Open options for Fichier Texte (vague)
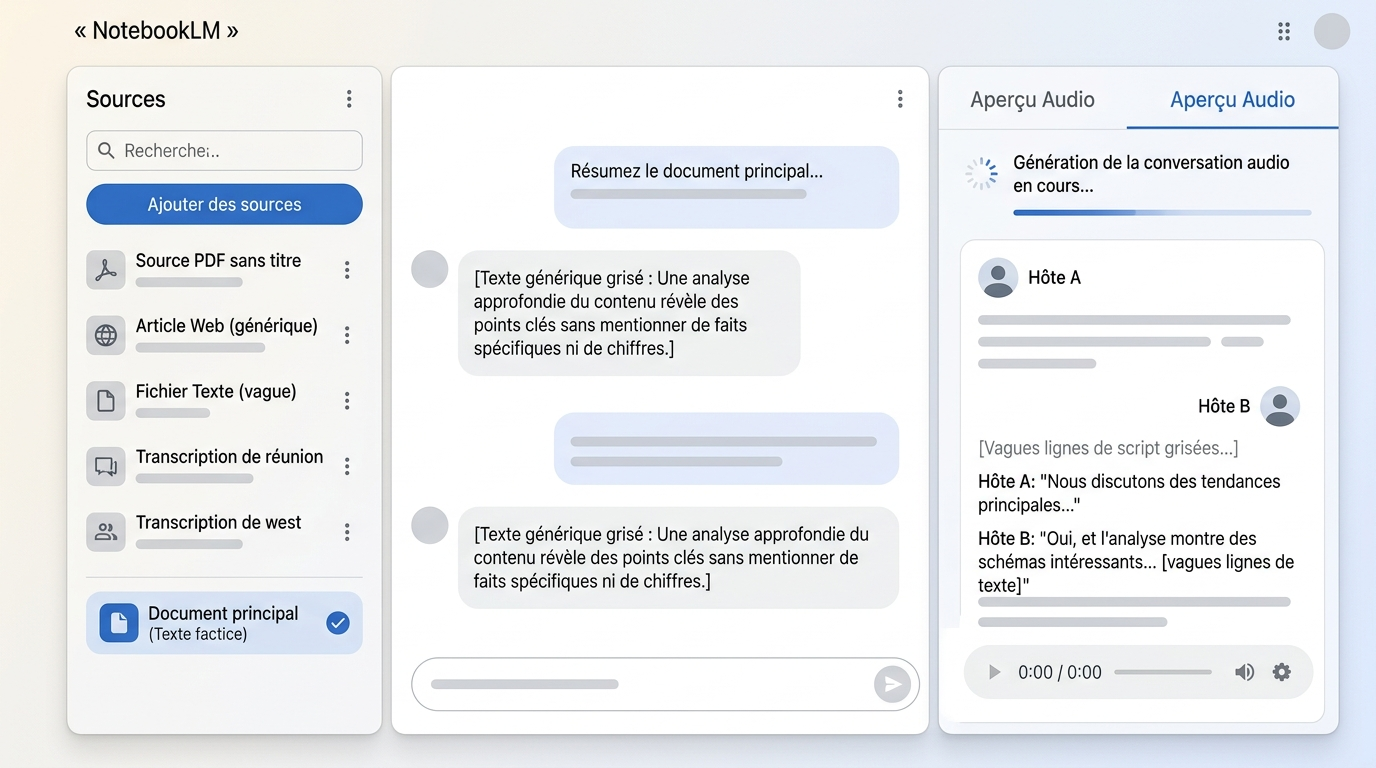Image resolution: width=1376 pixels, height=768 pixels. click(347, 401)
